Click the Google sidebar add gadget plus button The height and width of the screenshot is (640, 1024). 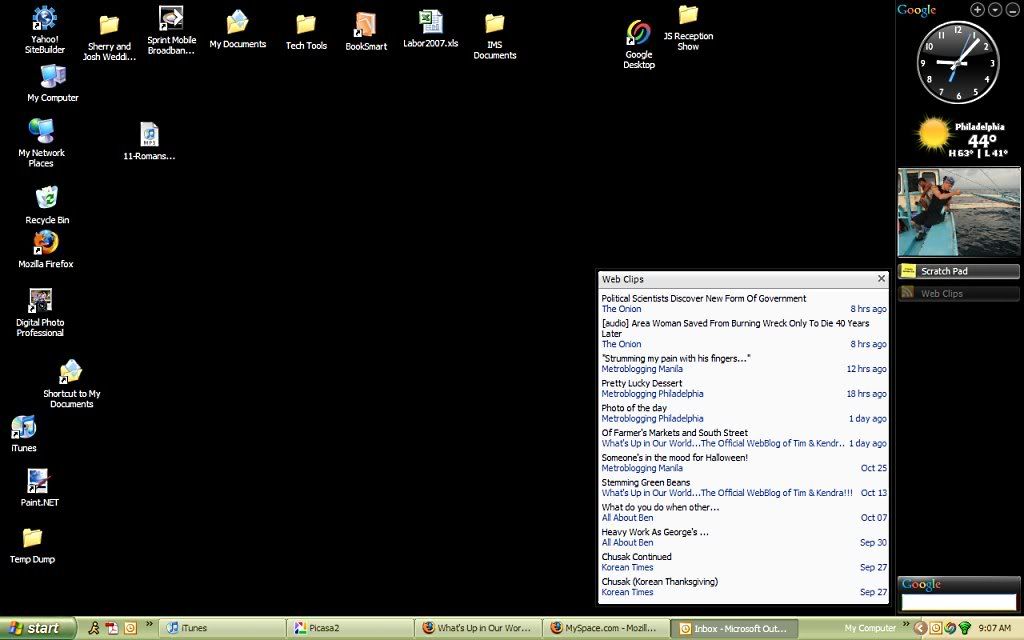point(977,10)
